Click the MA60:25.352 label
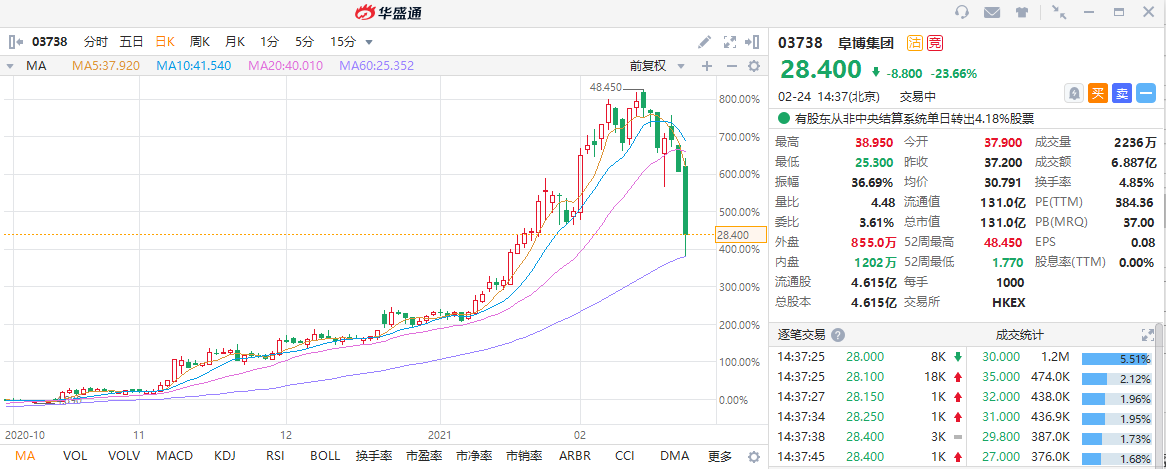 pyautogui.click(x=376, y=65)
